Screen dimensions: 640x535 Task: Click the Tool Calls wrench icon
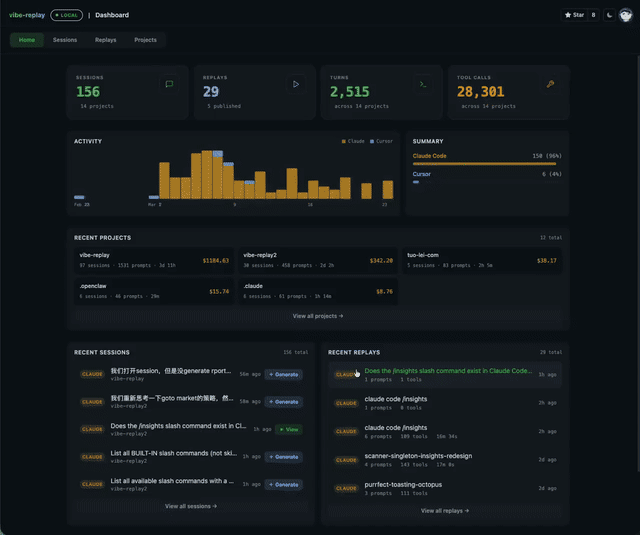[550, 84]
